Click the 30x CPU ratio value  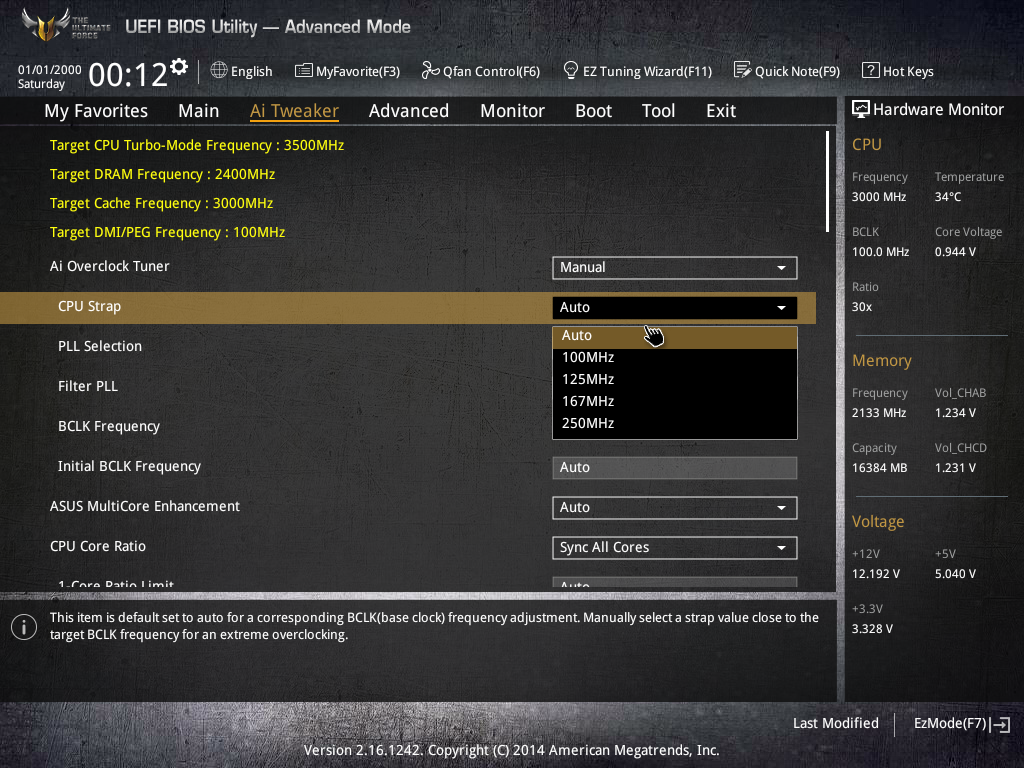(861, 306)
